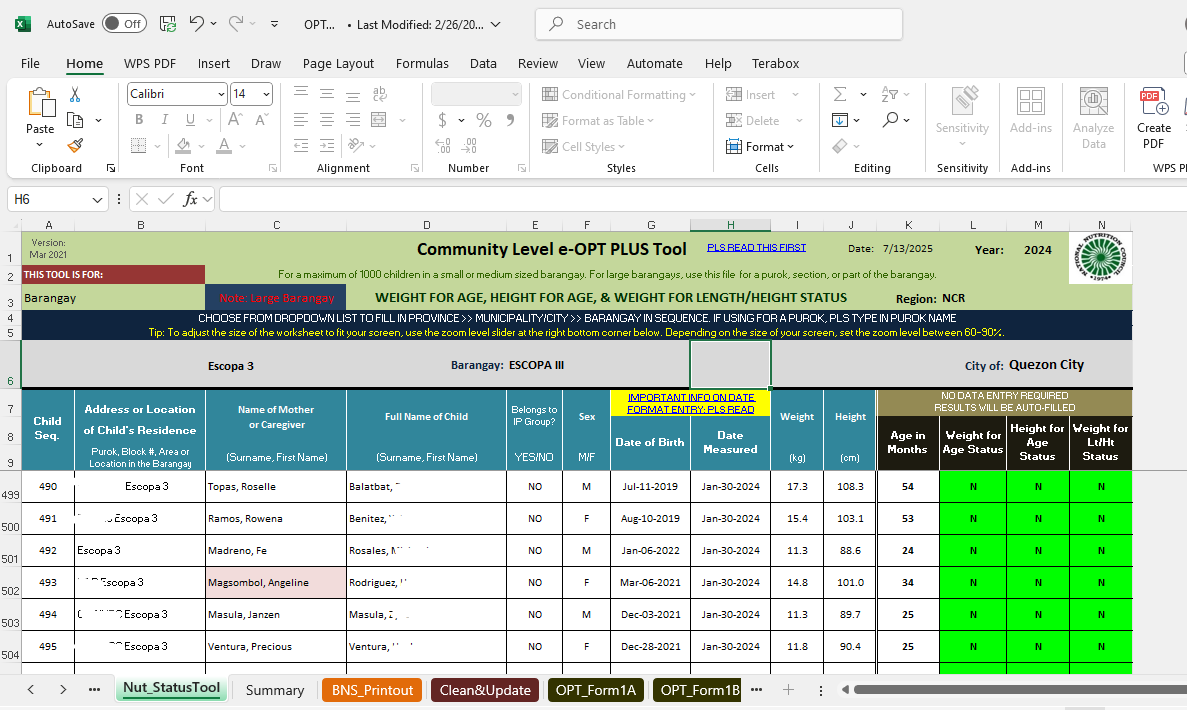Switch to the Formulas tab
1187x710 pixels.
pos(422,64)
